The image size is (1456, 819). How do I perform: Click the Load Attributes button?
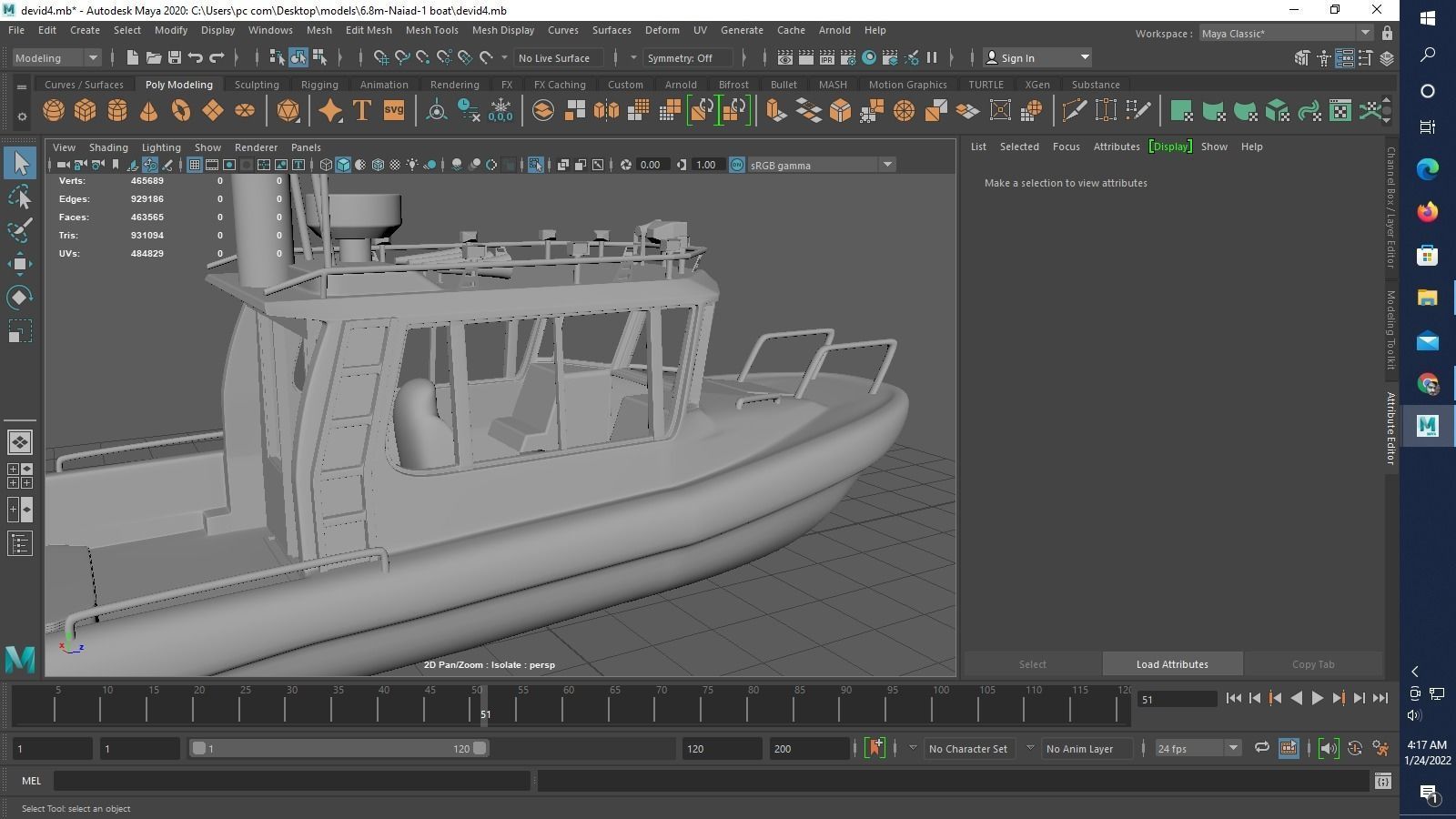point(1172,664)
